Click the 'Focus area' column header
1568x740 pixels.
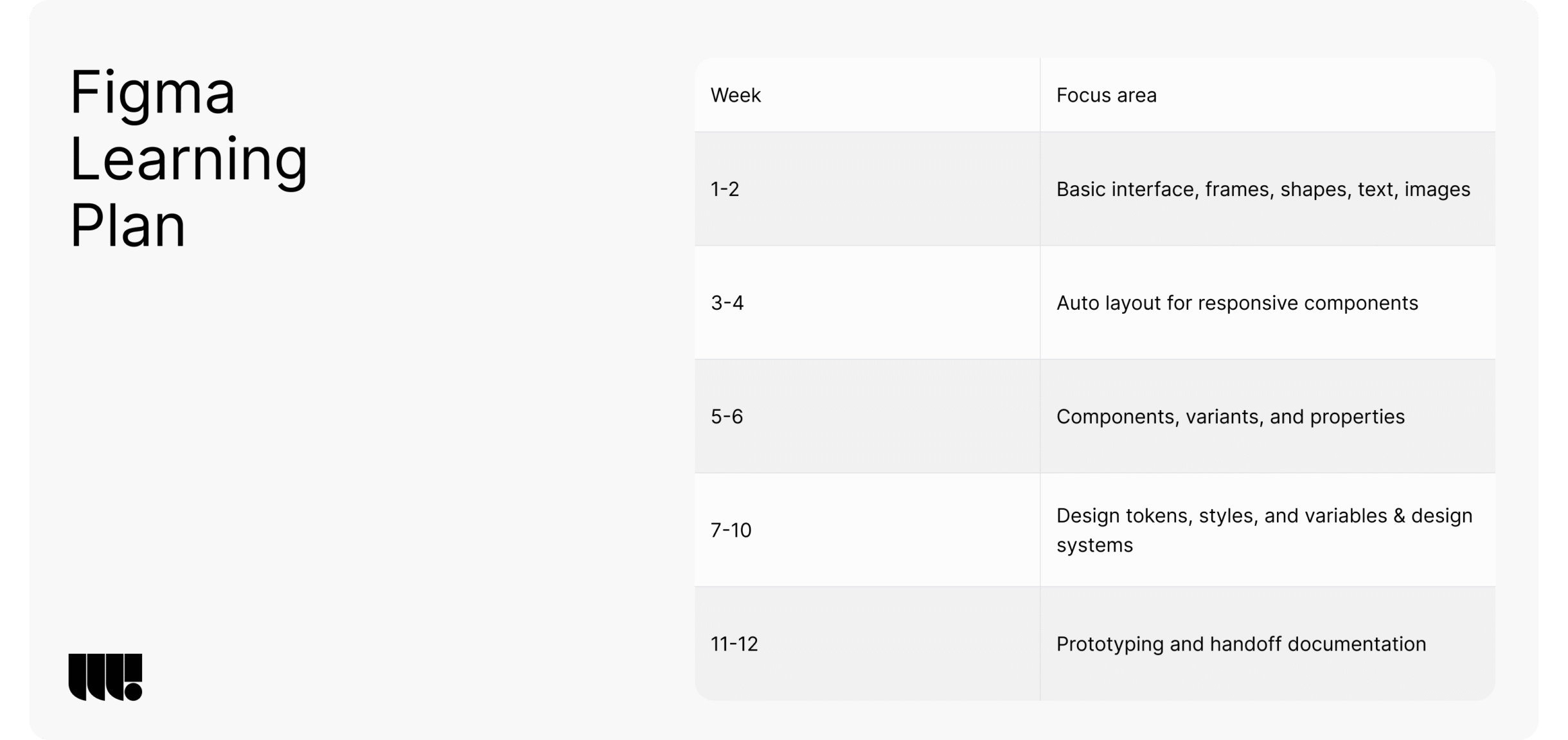[1106, 95]
